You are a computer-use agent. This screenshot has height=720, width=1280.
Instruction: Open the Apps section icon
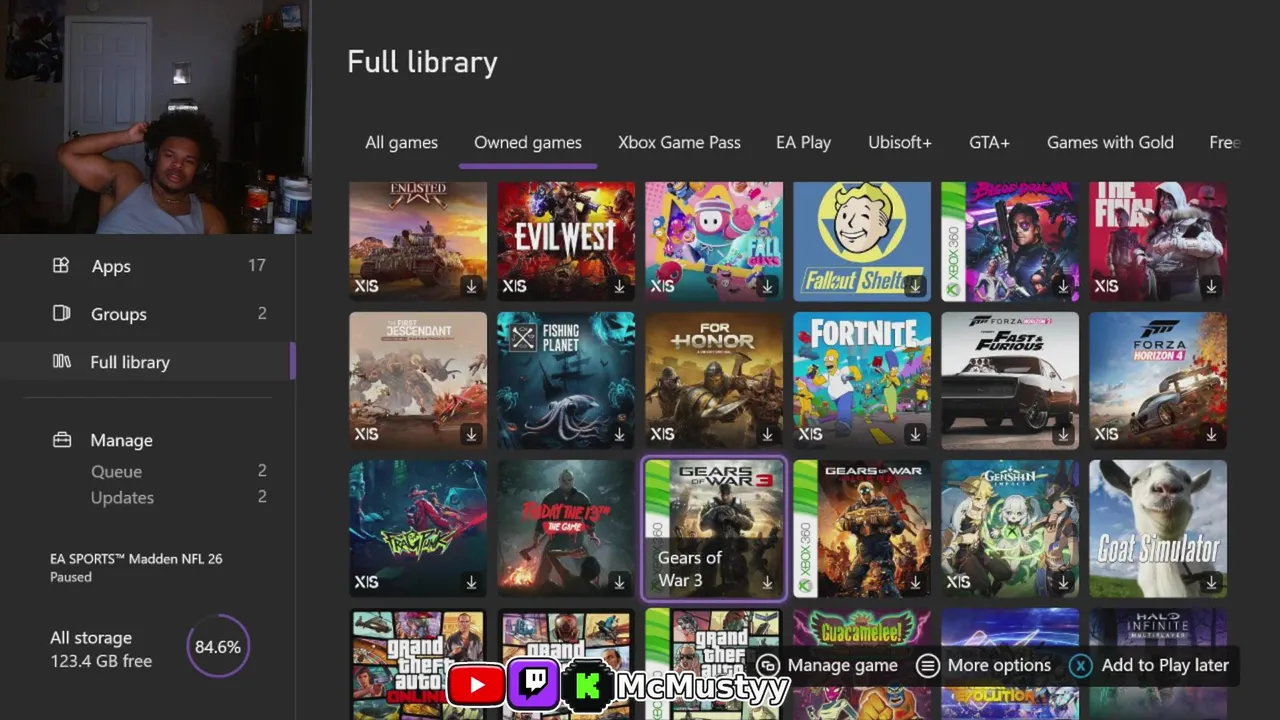click(61, 266)
